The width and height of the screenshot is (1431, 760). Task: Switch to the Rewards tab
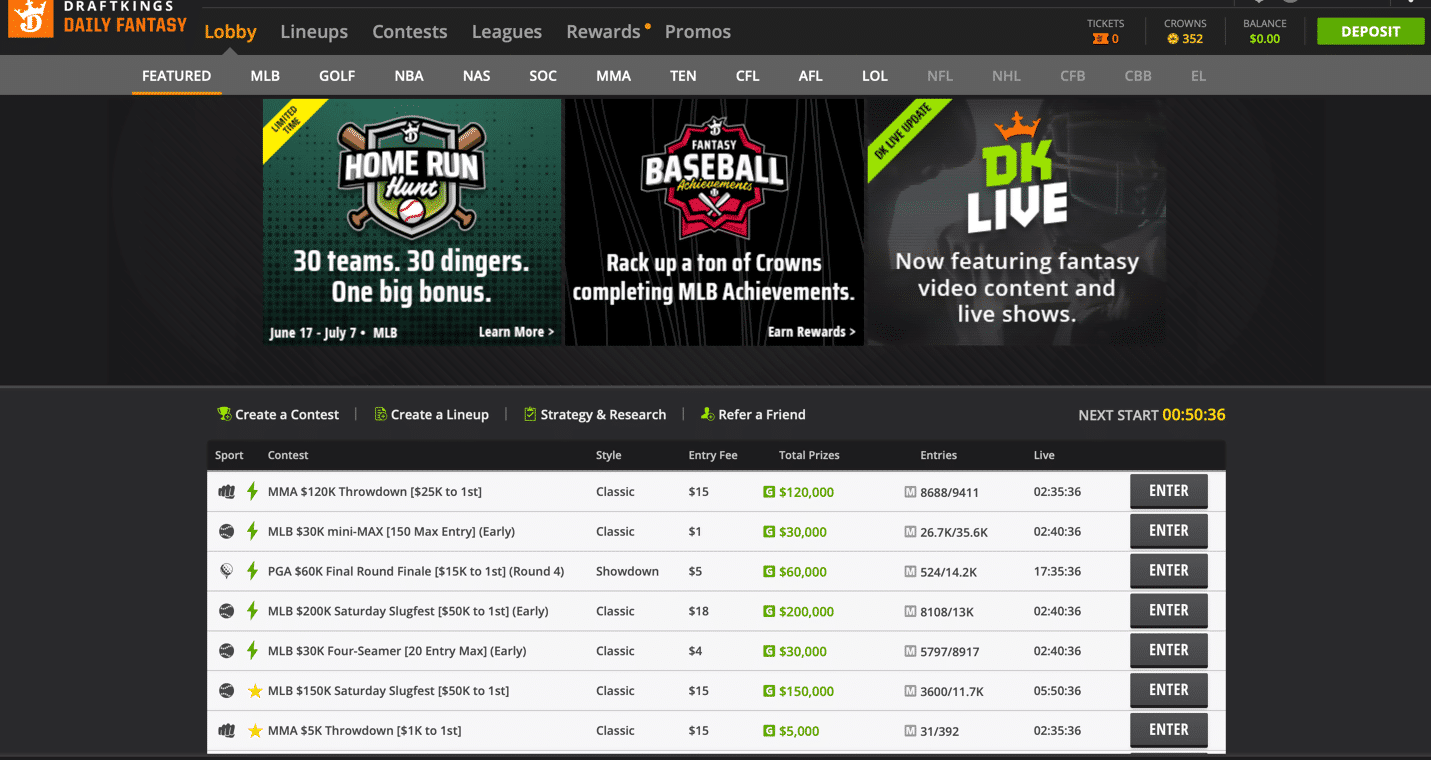603,32
